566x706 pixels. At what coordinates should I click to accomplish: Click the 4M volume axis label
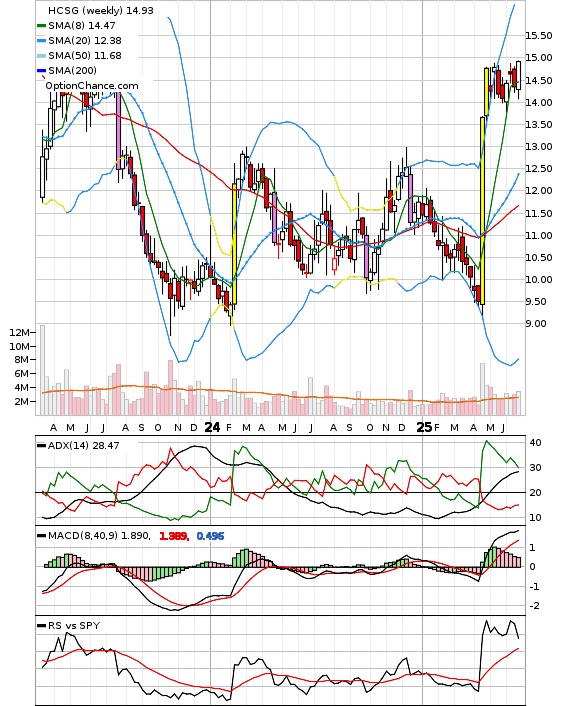click(22, 388)
